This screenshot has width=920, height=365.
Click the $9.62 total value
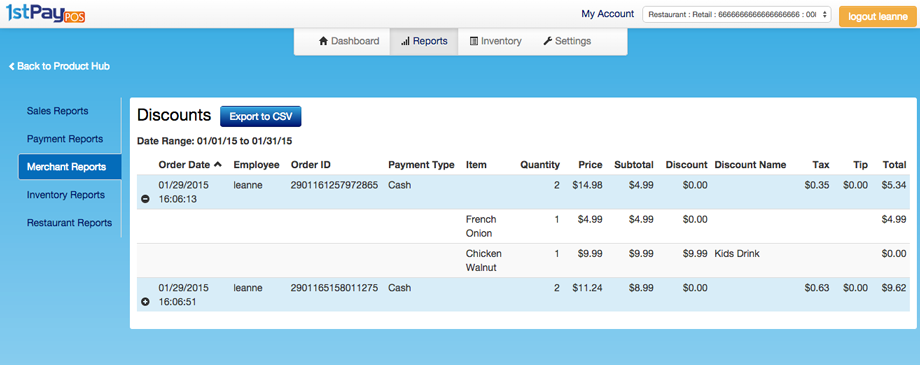(x=894, y=288)
